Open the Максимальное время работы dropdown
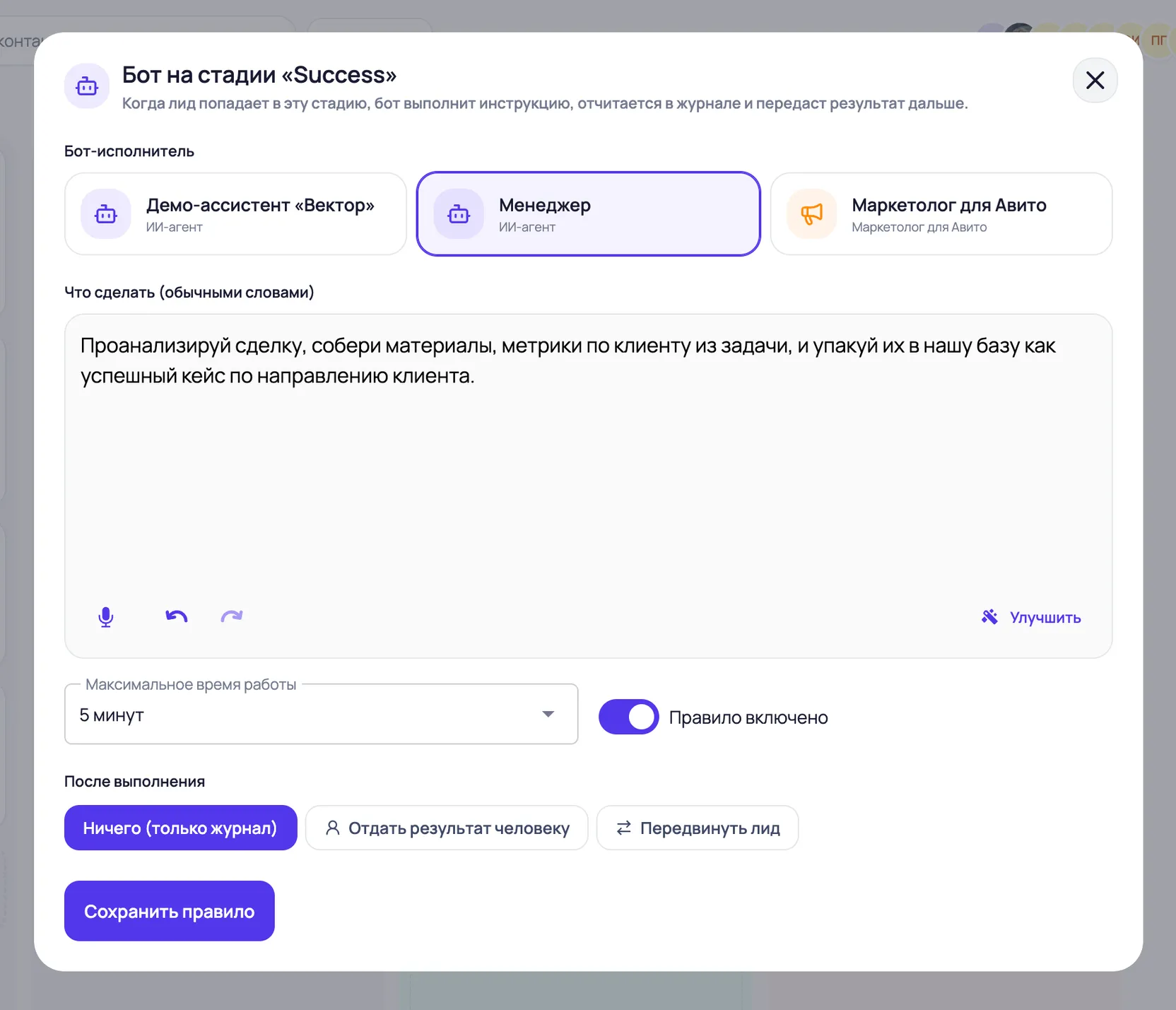Viewport: 1176px width, 1010px height. coord(321,714)
